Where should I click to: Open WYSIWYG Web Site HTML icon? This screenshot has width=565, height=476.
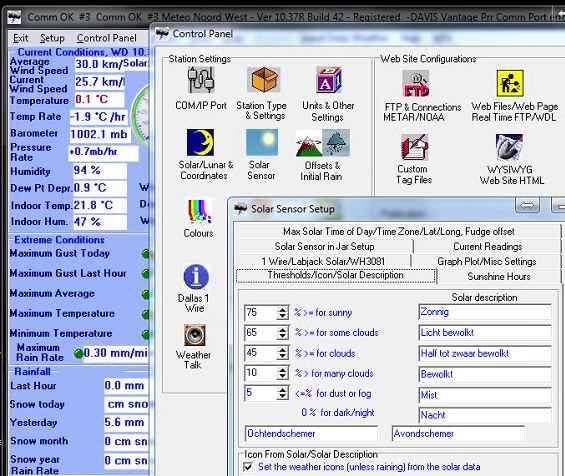click(509, 147)
